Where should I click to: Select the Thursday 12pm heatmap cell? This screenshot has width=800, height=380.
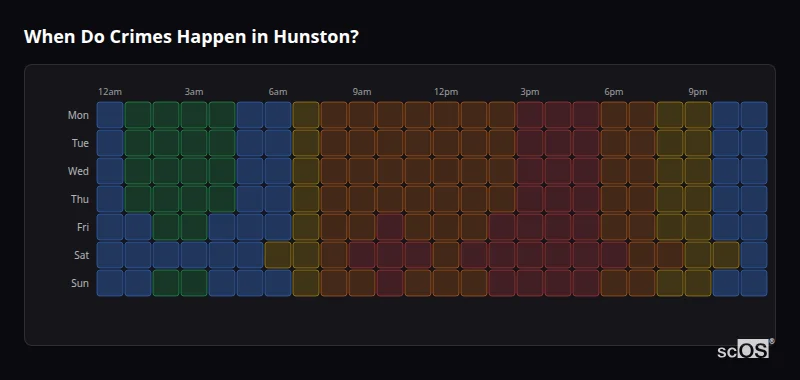(x=446, y=199)
